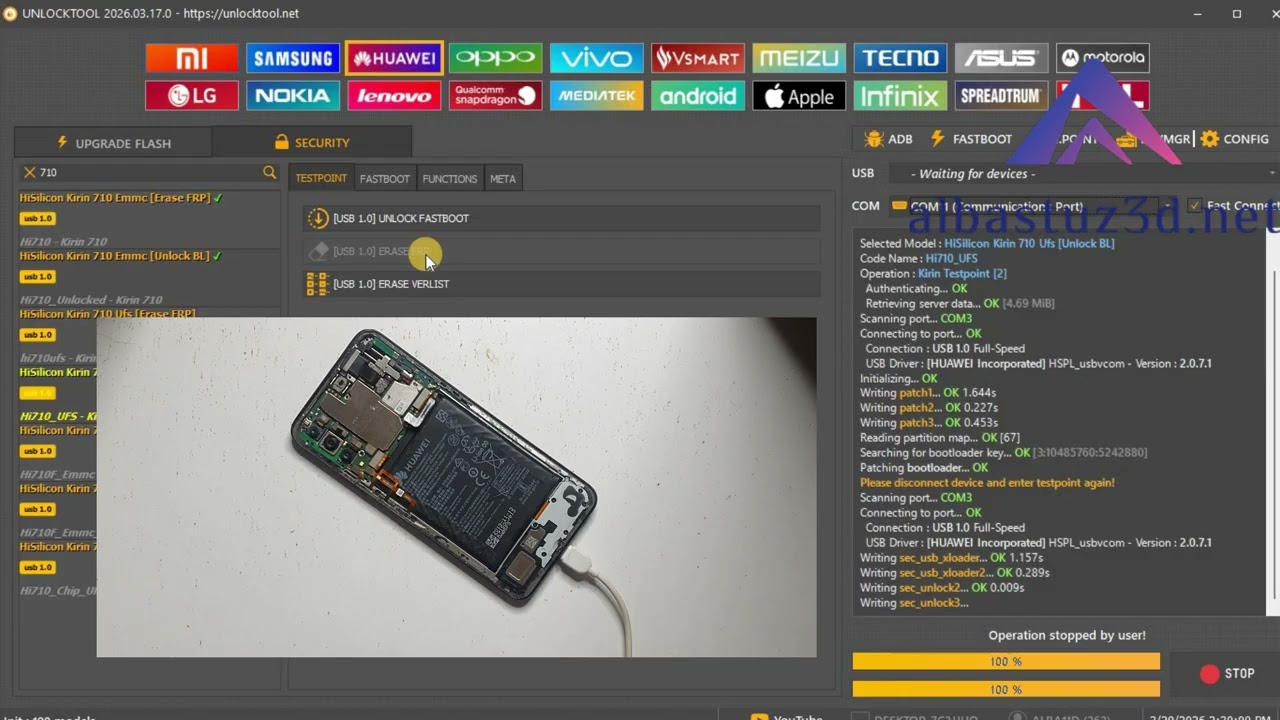
Task: Click the Operation stopped by user! status
Action: pos(1067,635)
